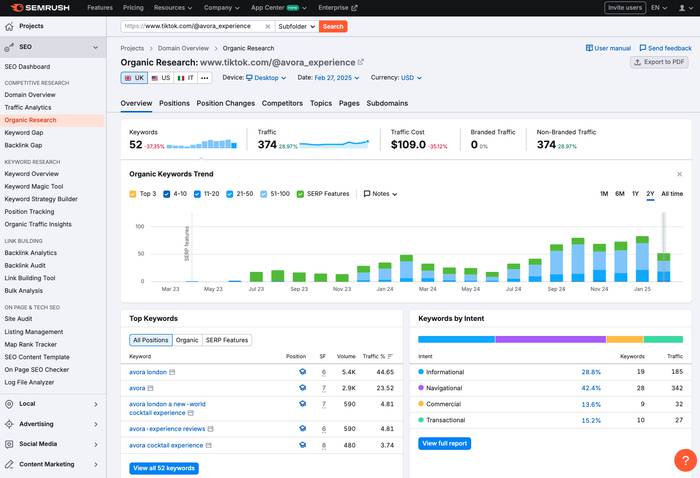700x478 pixels.
Task: Toggle the SERP Features checkbox
Action: (300, 194)
